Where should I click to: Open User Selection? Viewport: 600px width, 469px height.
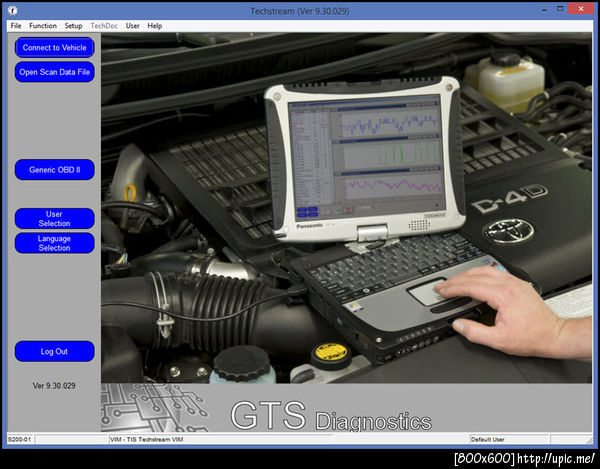(54, 219)
